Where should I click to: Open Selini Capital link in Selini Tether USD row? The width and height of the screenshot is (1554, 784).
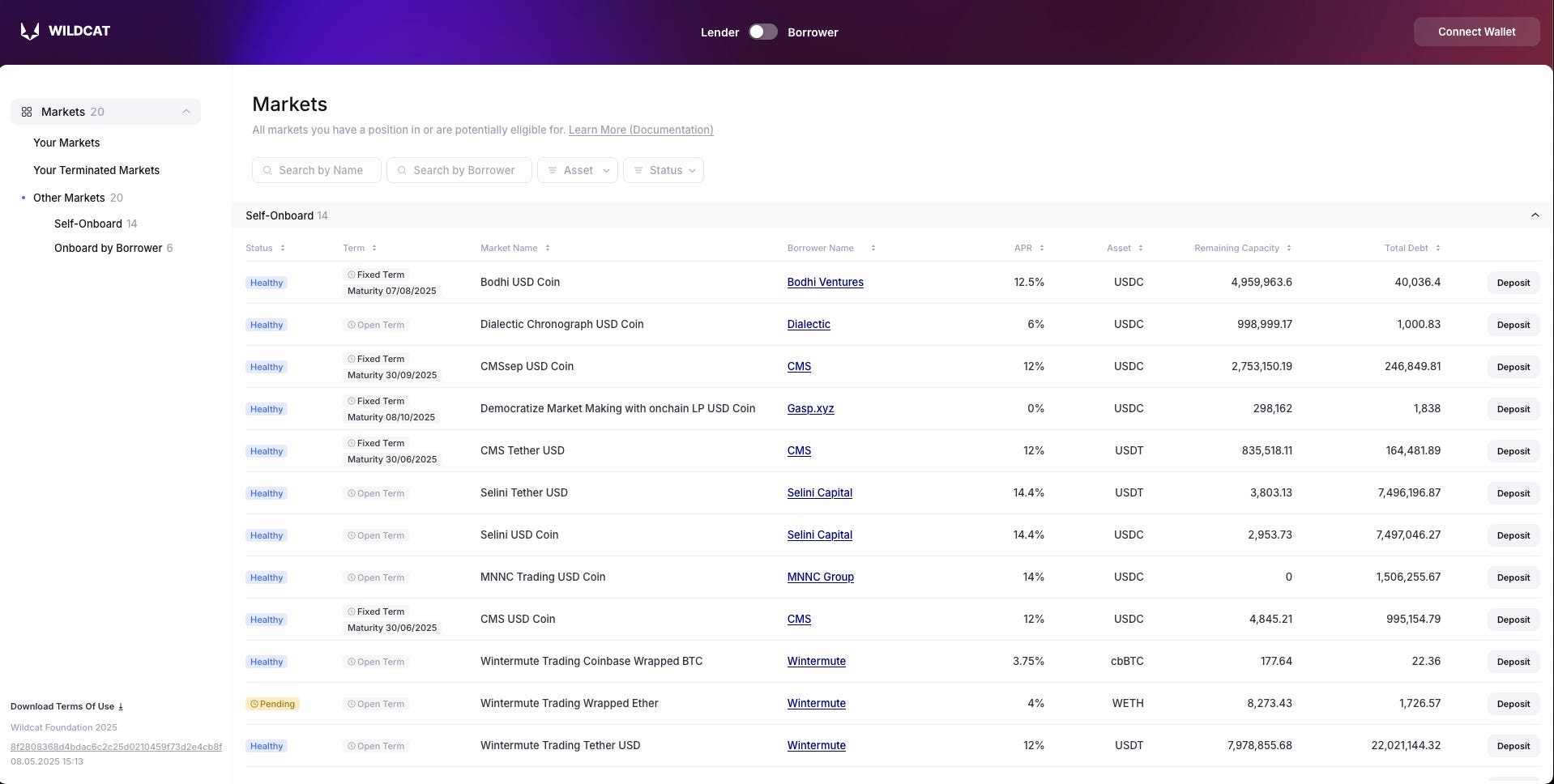coord(819,492)
